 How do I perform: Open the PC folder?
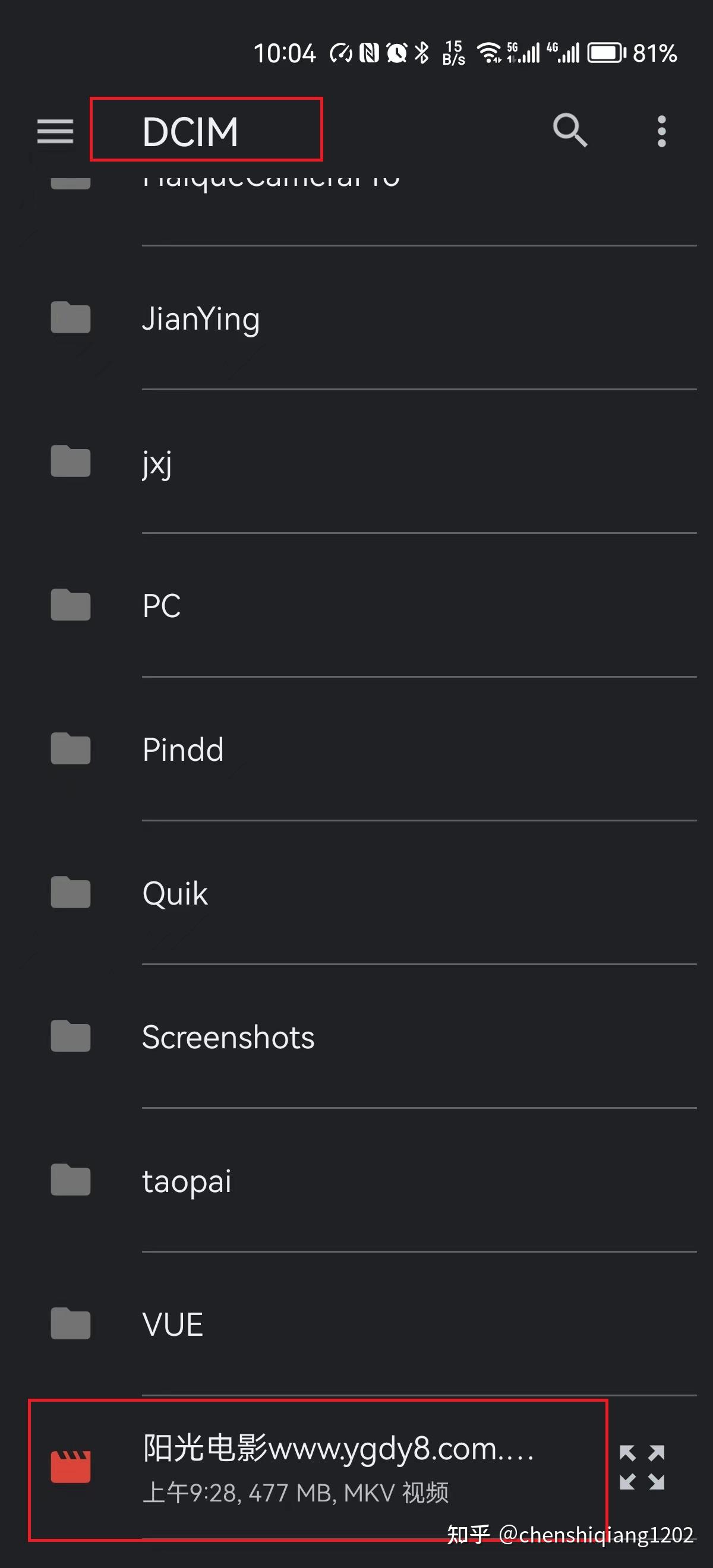click(162, 606)
